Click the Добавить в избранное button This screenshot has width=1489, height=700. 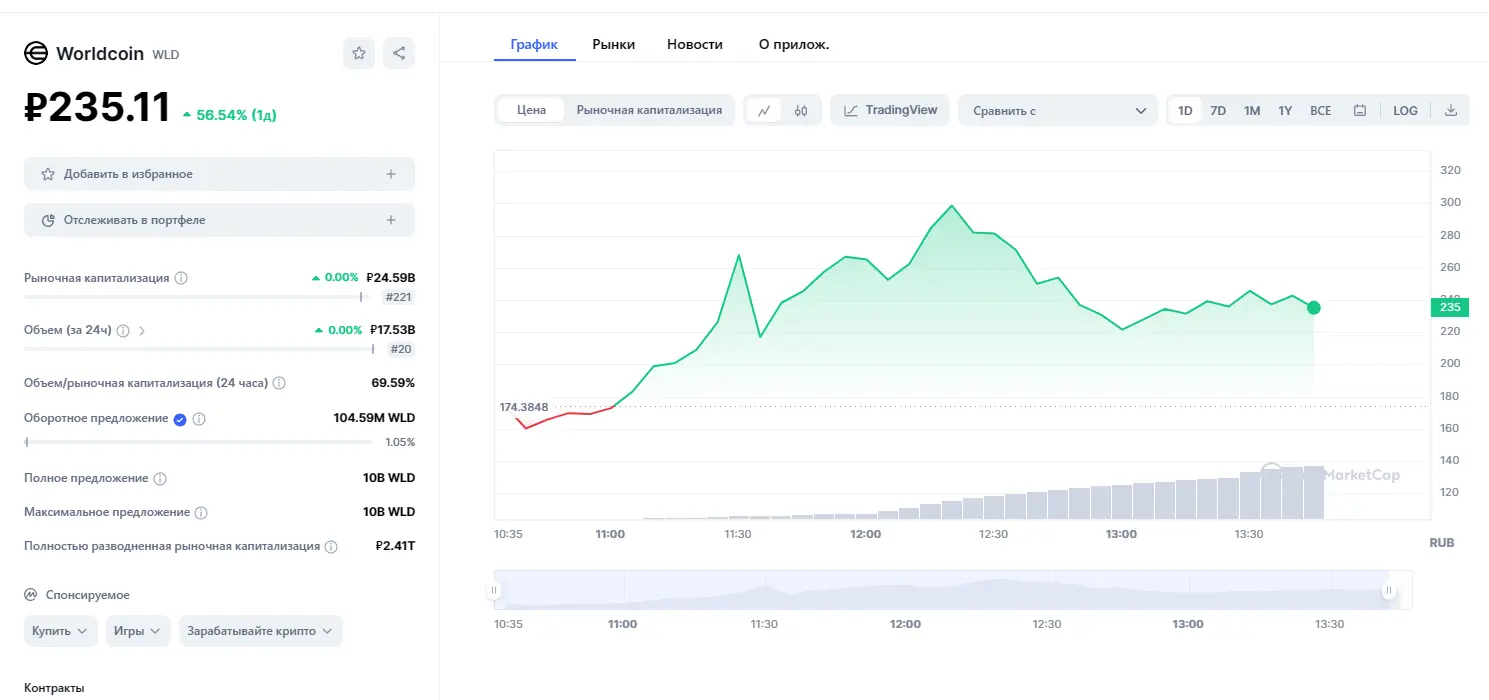point(219,174)
